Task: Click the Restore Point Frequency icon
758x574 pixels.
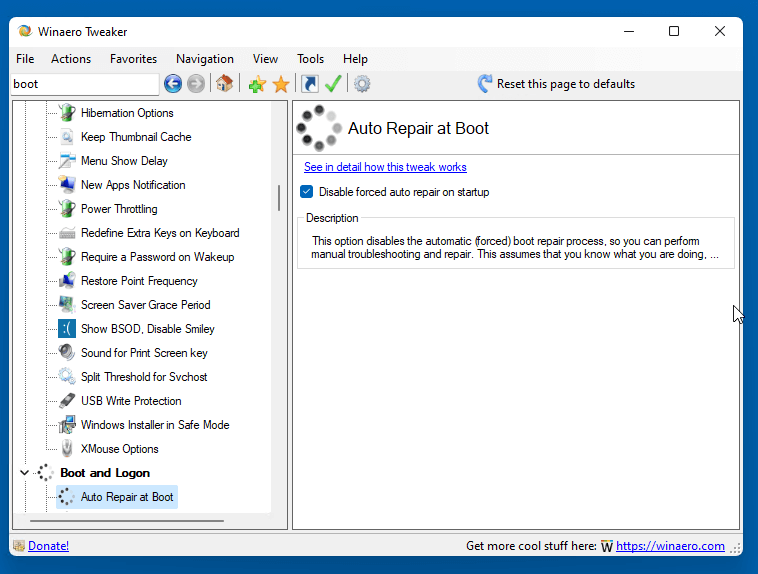Action: click(x=67, y=281)
